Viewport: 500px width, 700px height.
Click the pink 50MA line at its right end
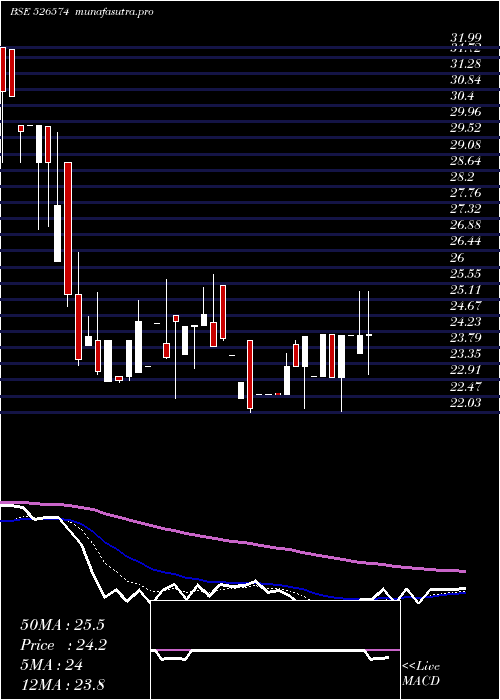click(462, 571)
